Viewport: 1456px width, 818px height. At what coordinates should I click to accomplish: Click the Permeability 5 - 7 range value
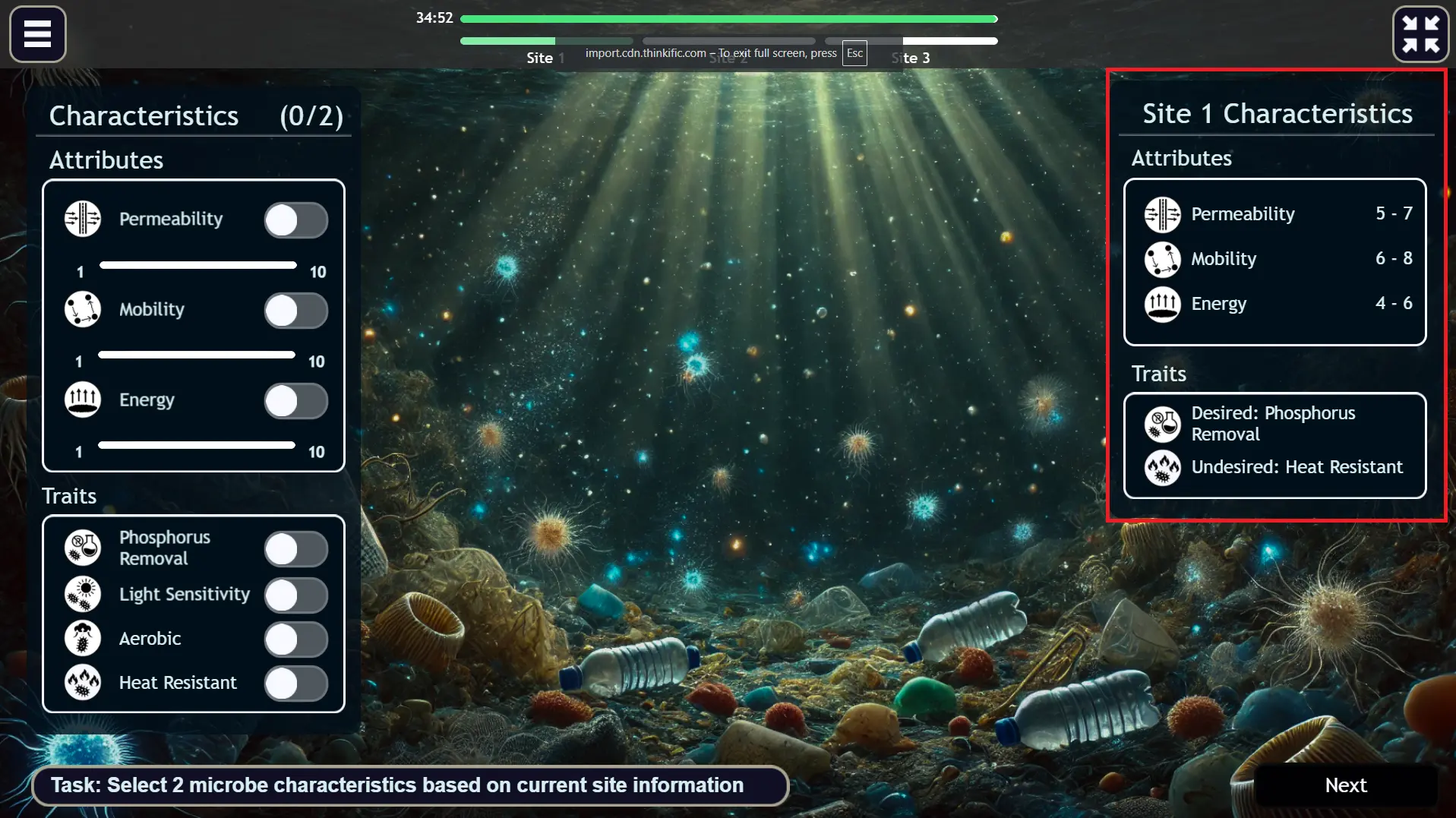point(1394,213)
